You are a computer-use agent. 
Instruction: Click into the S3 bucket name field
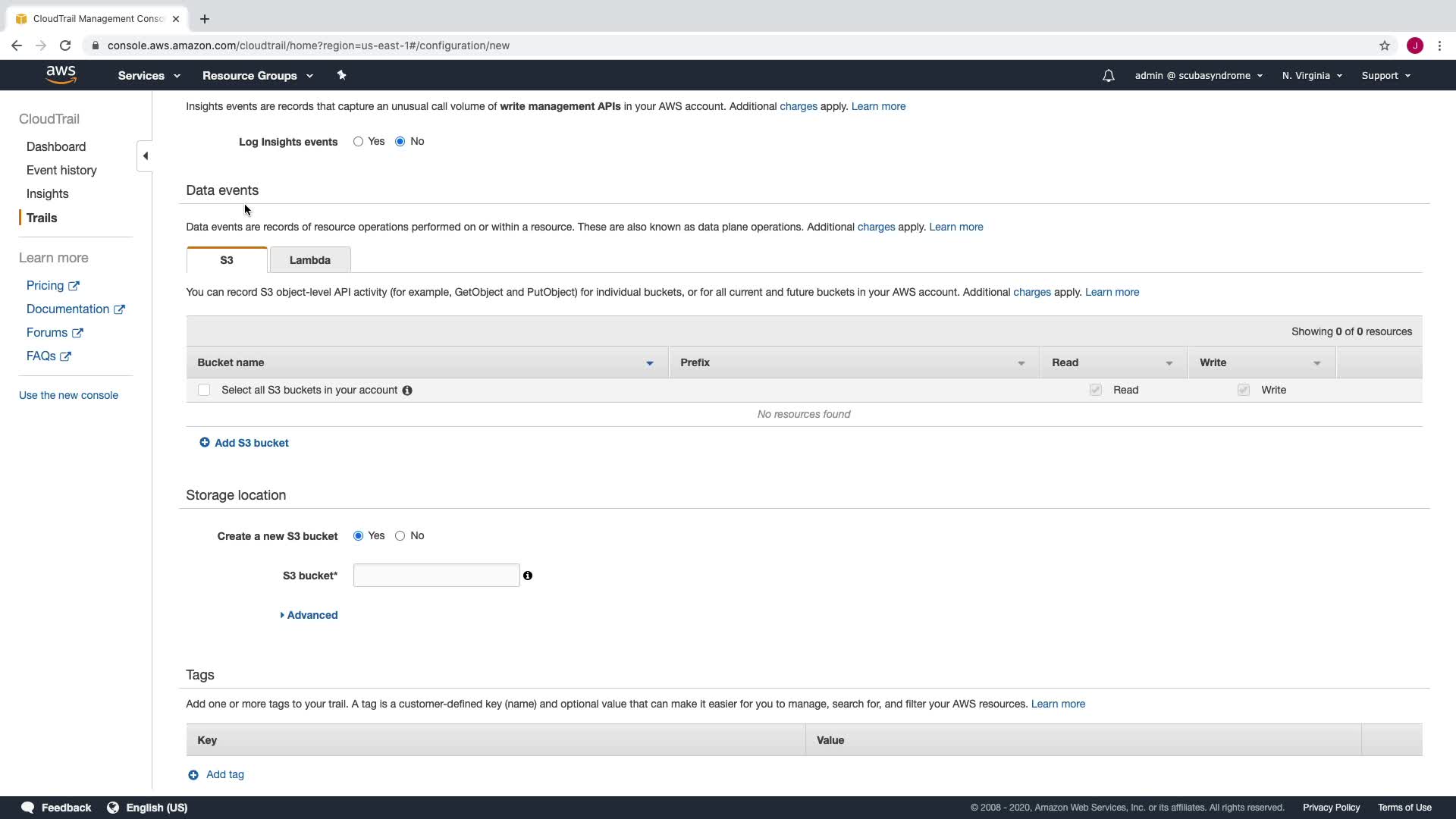(x=436, y=576)
